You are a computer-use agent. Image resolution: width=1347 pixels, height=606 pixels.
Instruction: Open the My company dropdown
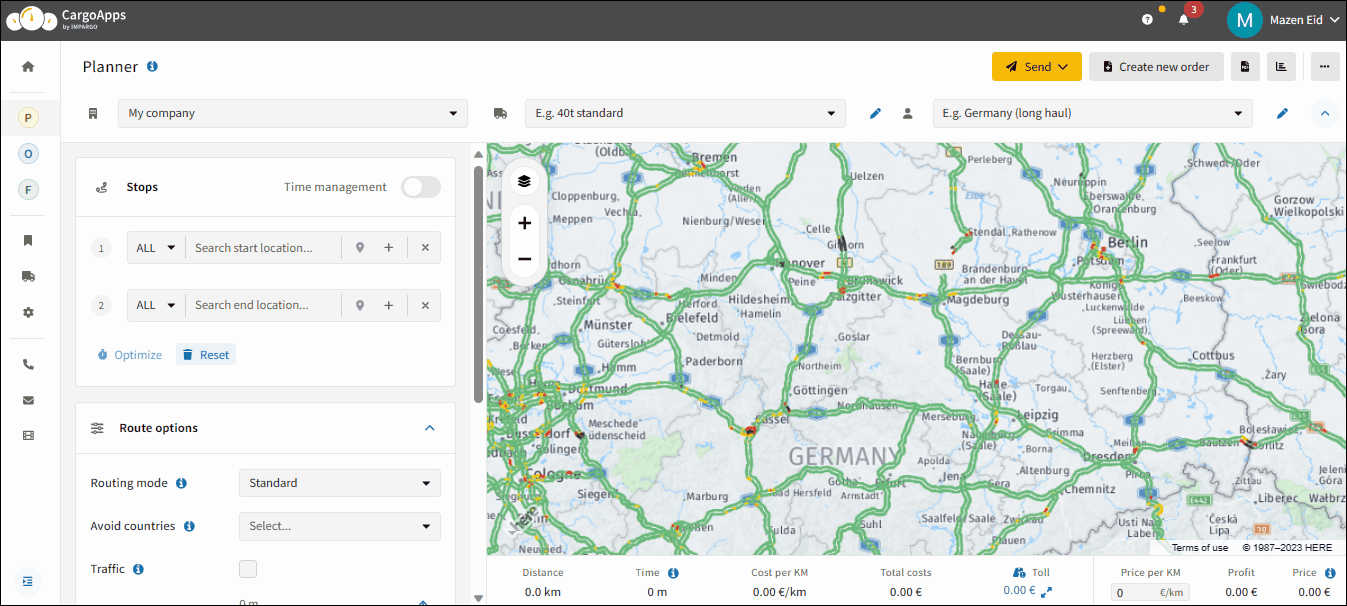coord(293,113)
